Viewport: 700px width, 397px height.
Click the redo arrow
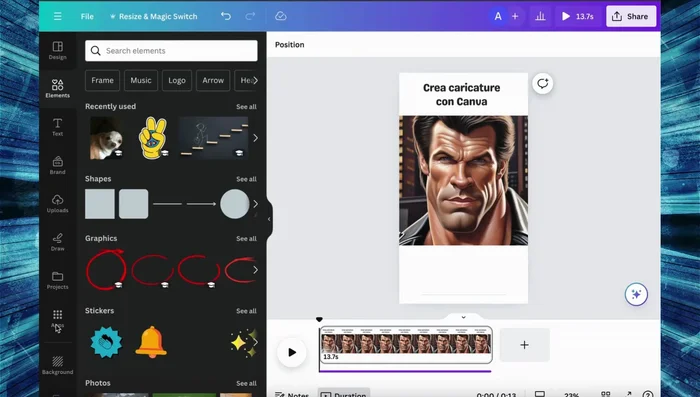click(x=250, y=17)
